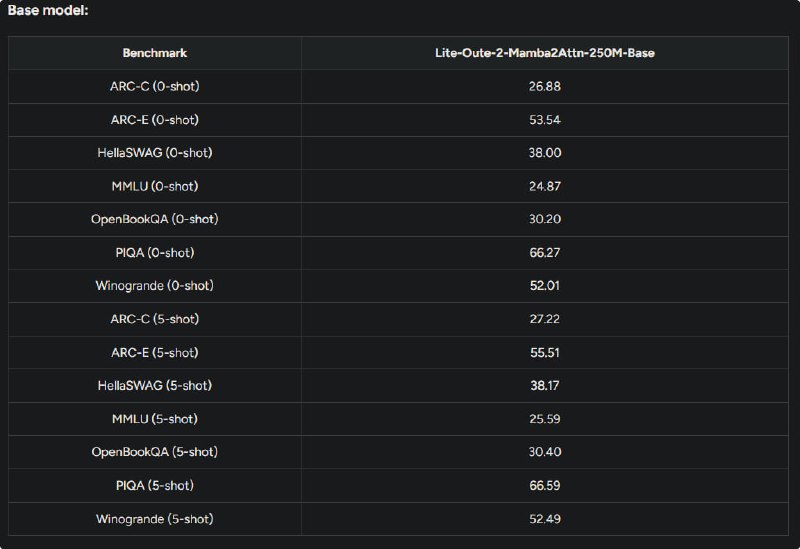This screenshot has height=549, width=800.
Task: Click the Lite-Oute-2-Mamba2Attn-250M-Base column header
Action: click(x=544, y=53)
